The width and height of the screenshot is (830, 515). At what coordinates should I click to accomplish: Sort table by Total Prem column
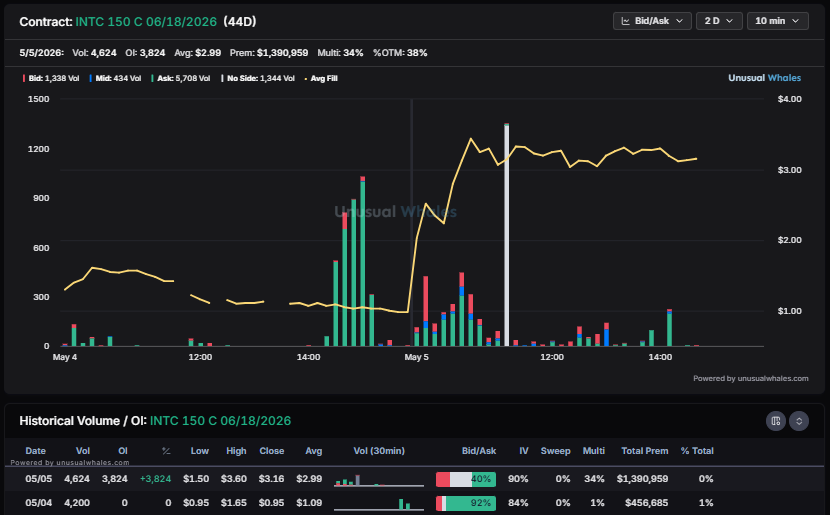point(644,451)
